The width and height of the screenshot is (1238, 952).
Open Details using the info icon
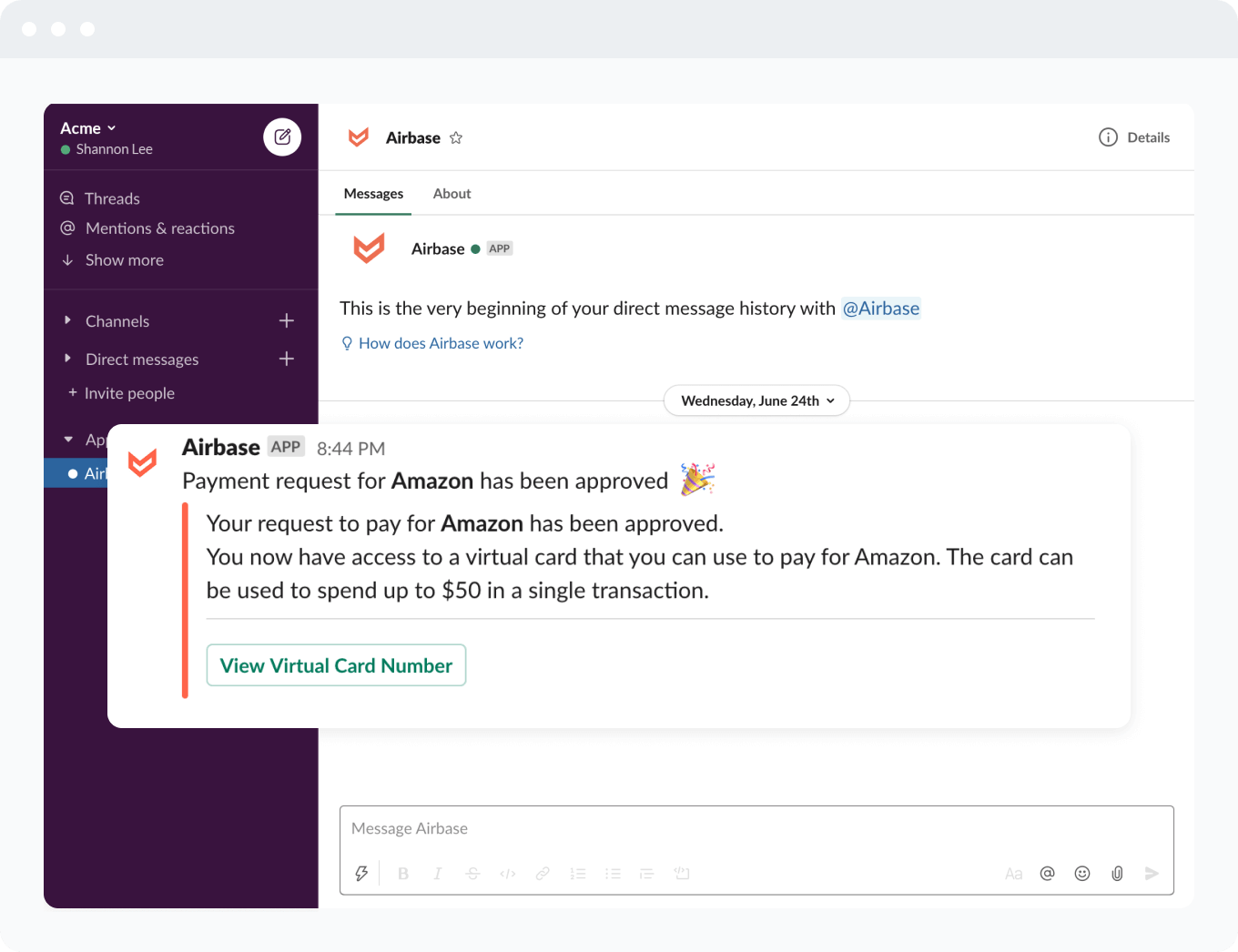(1108, 137)
